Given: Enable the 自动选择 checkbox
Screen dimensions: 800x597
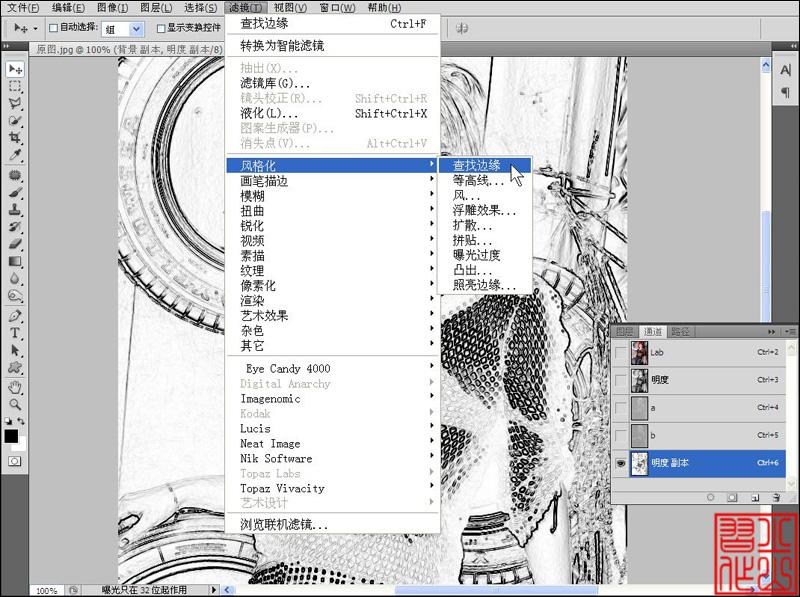Looking at the screenshot, I should pos(53,28).
